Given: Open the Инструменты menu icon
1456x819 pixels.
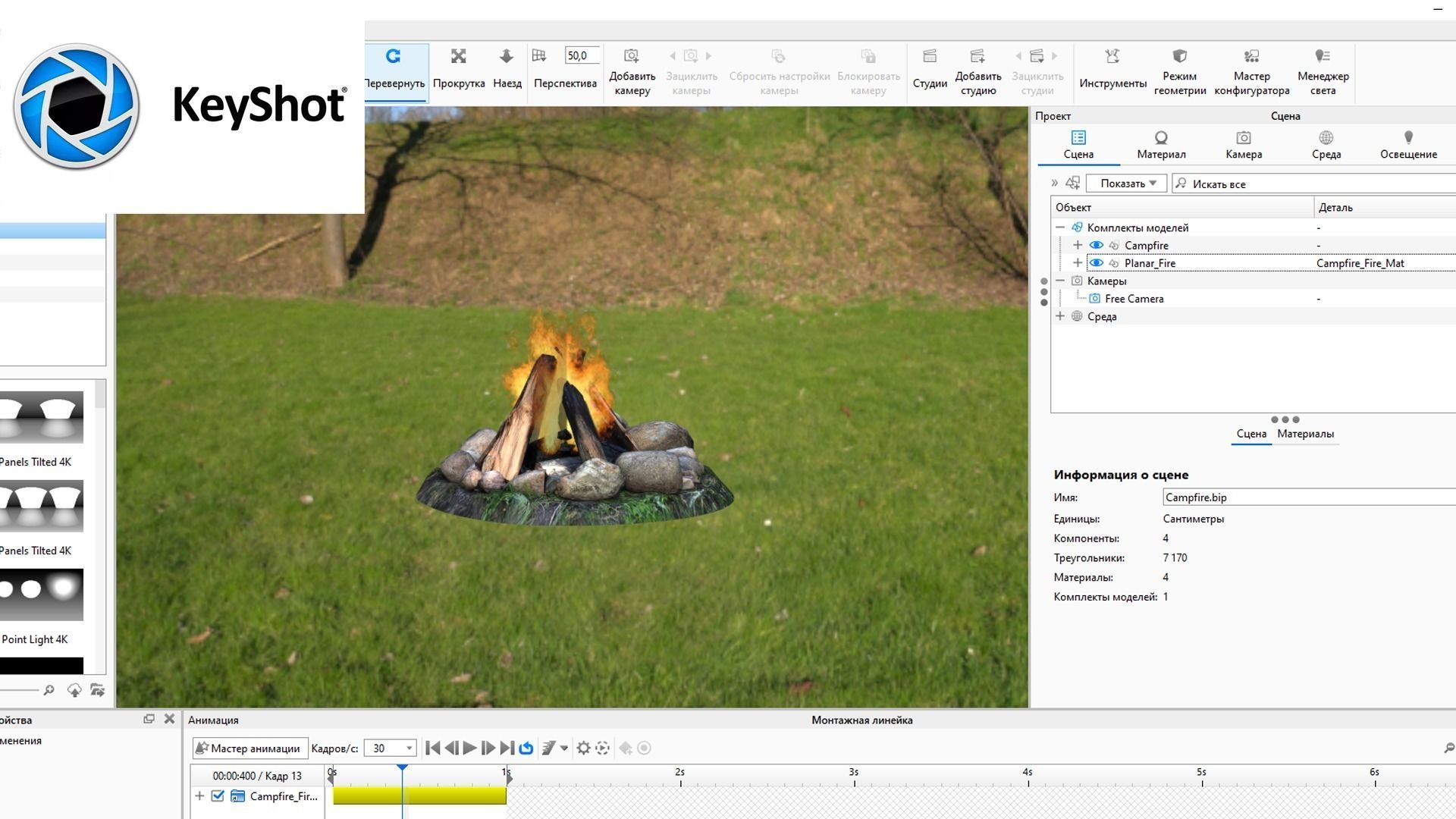Looking at the screenshot, I should coord(1112,68).
